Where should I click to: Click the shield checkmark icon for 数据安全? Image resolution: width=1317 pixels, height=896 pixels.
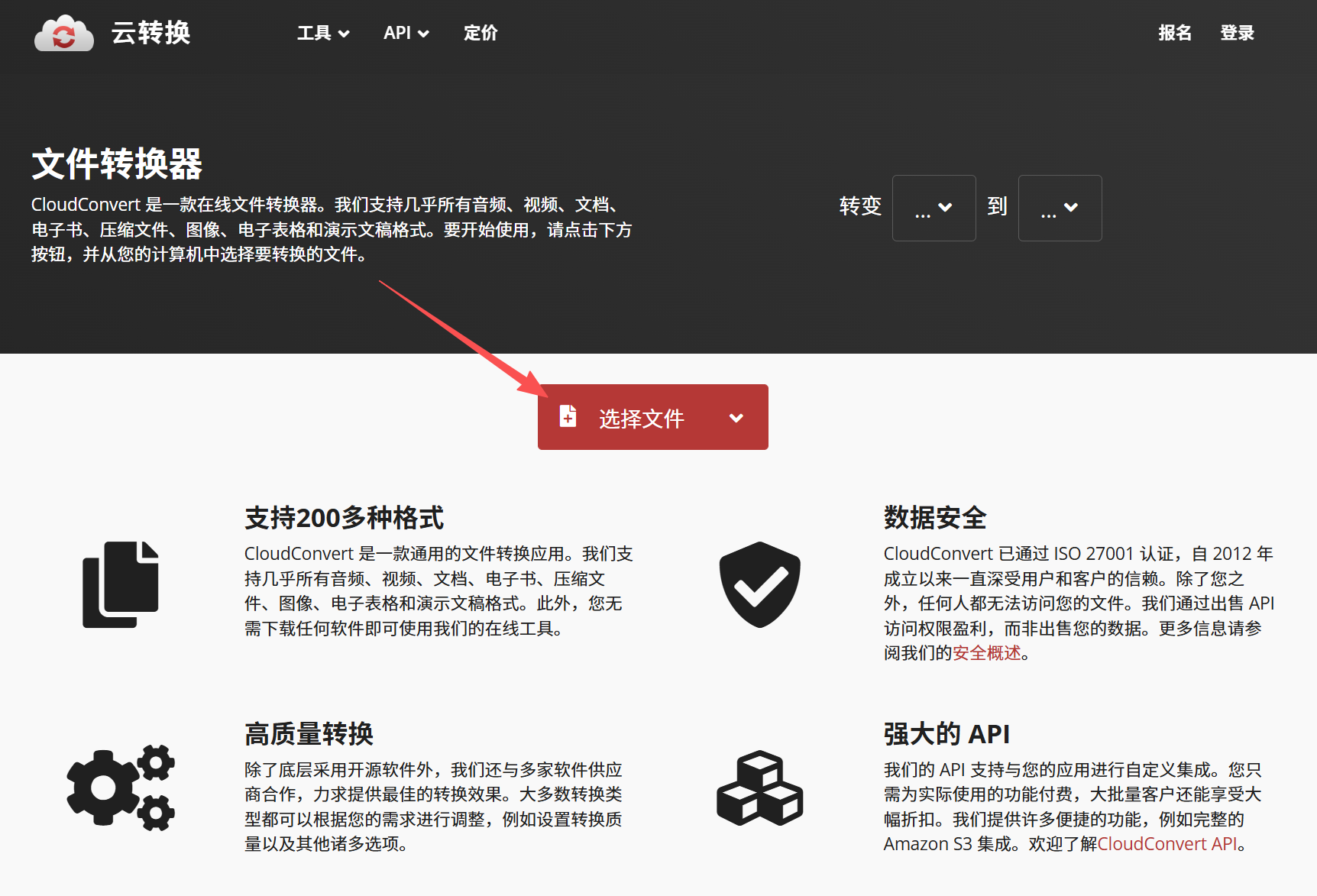pyautogui.click(x=759, y=584)
